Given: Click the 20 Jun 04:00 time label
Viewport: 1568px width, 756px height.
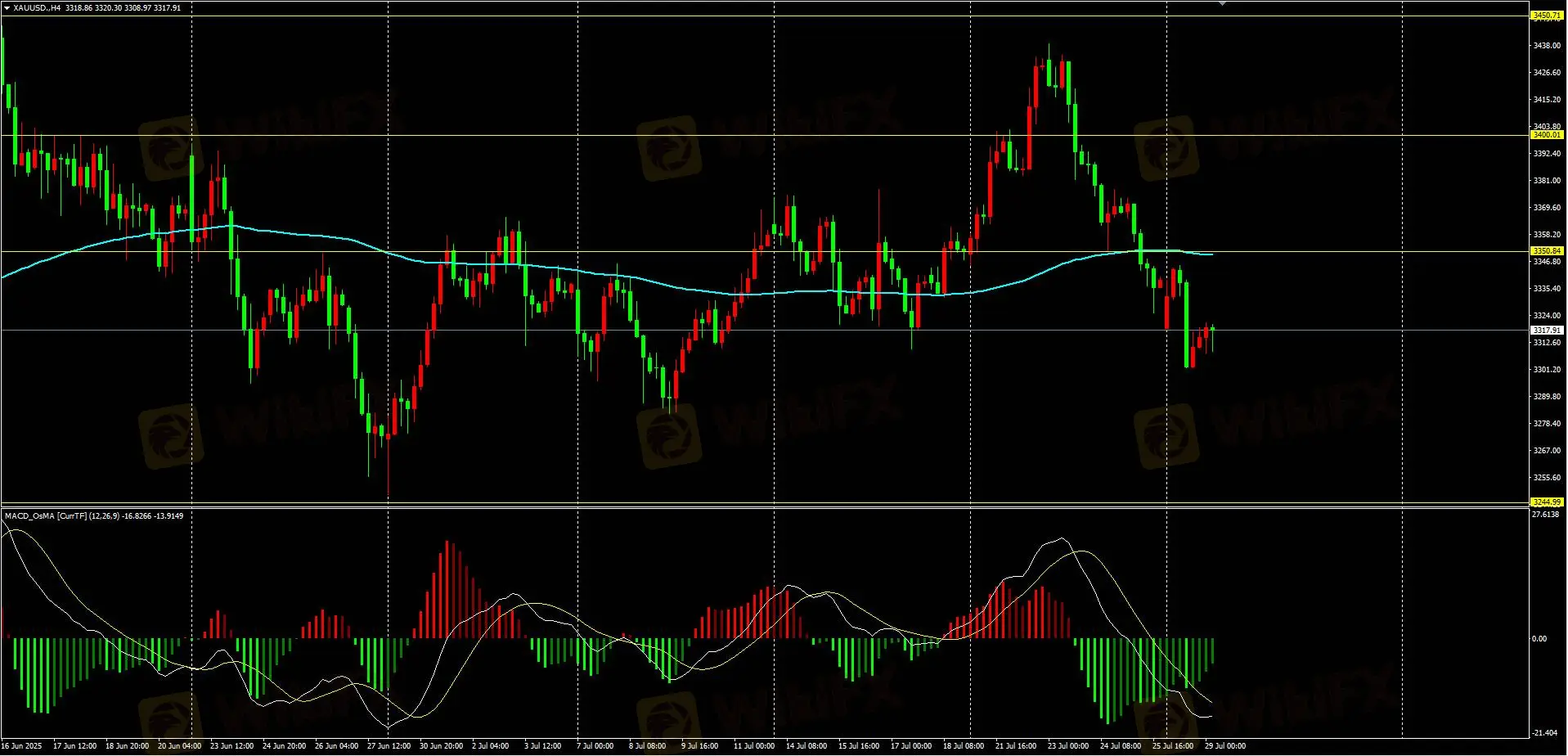Looking at the screenshot, I should 179,746.
